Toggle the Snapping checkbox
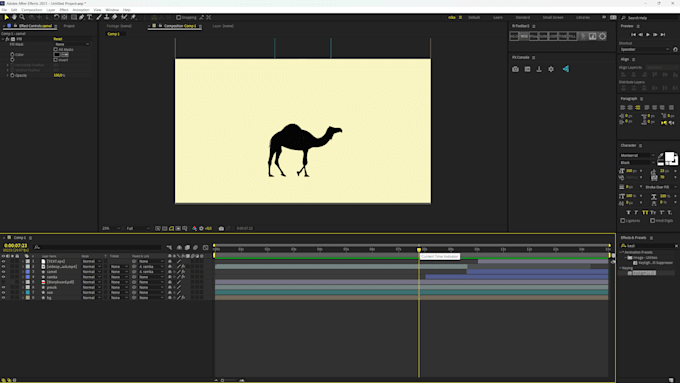 point(178,17)
